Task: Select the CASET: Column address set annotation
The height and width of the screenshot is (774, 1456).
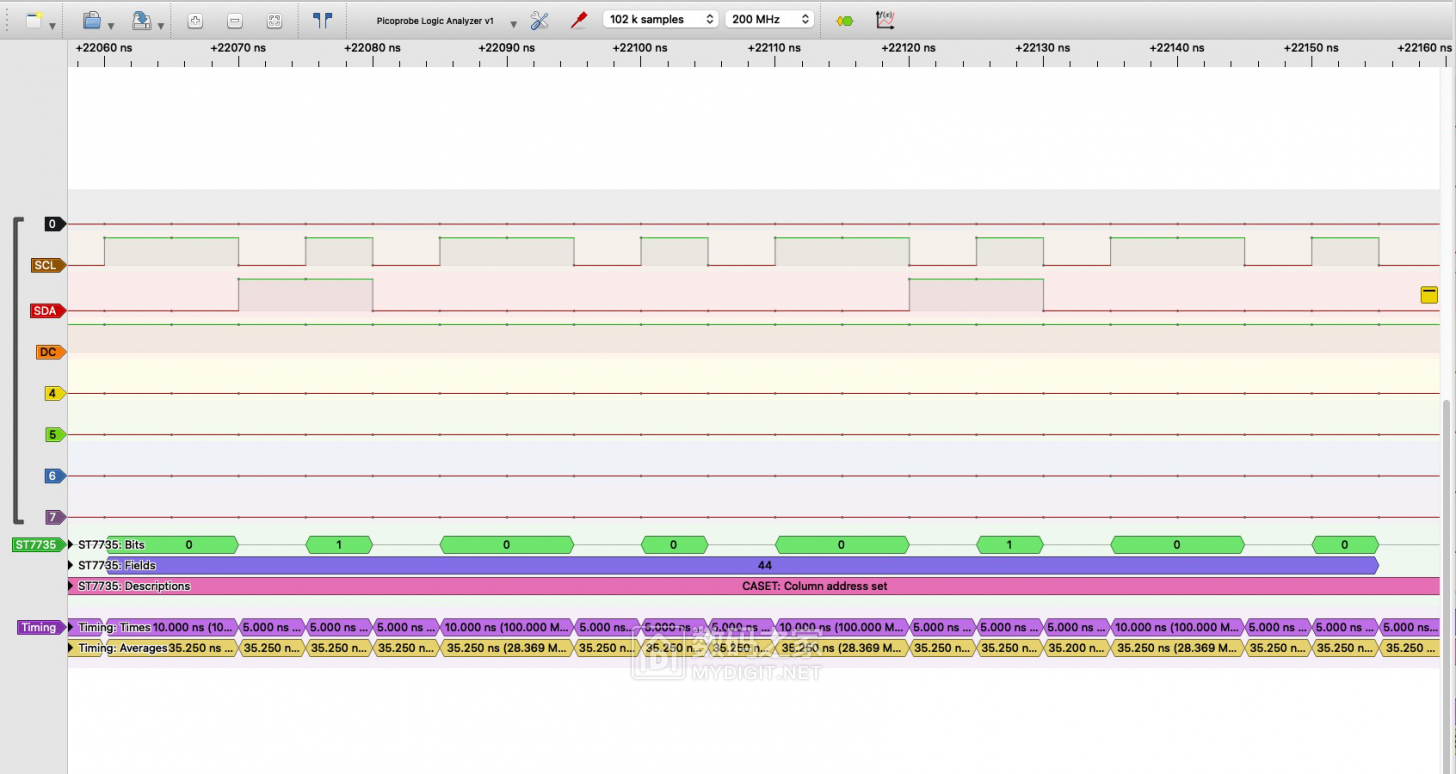Action: (754, 586)
